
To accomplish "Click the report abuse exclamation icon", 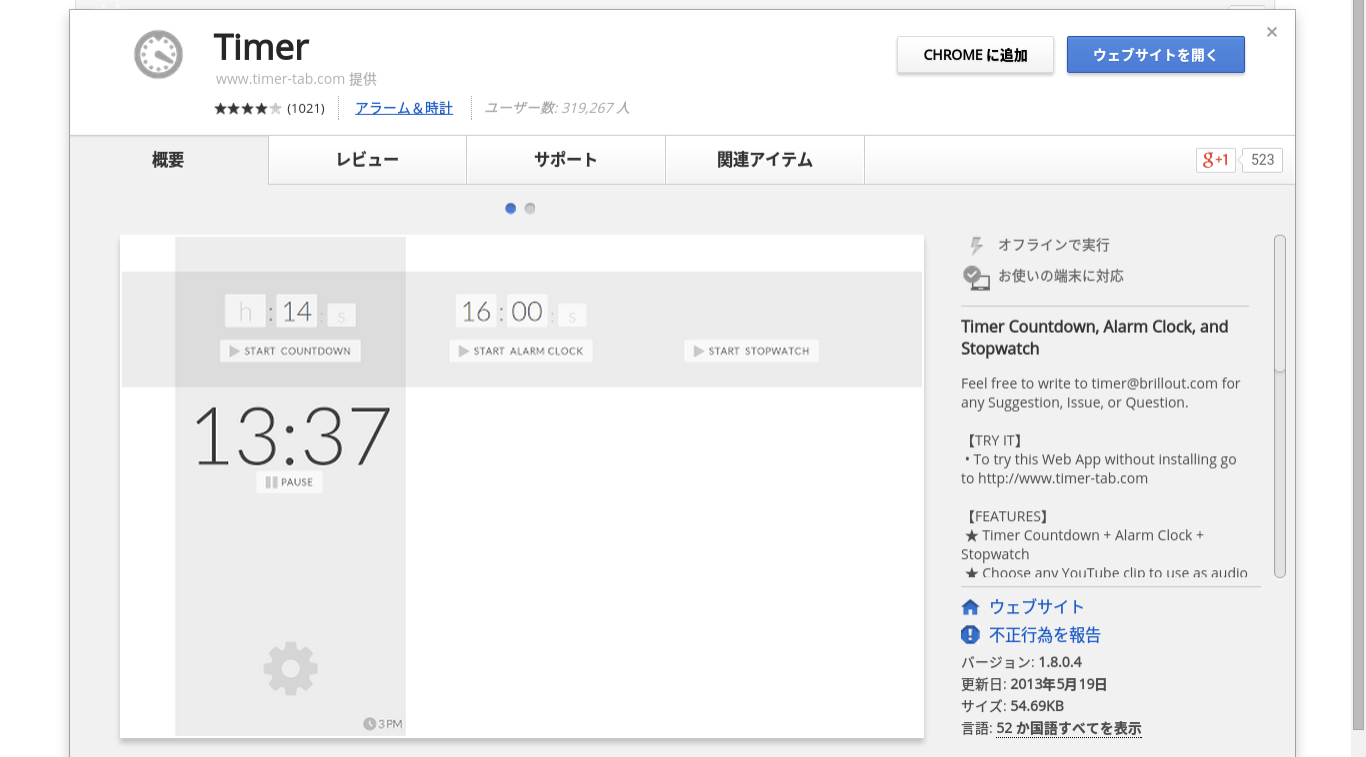I will 970,635.
